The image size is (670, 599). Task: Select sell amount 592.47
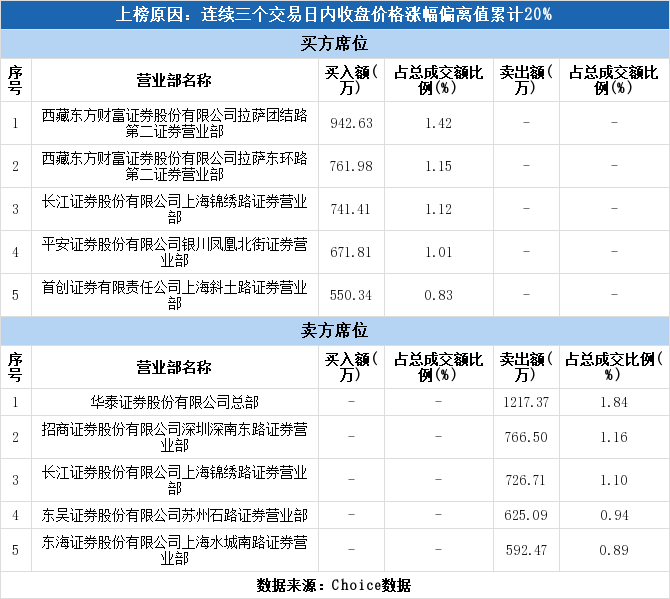coord(526,550)
